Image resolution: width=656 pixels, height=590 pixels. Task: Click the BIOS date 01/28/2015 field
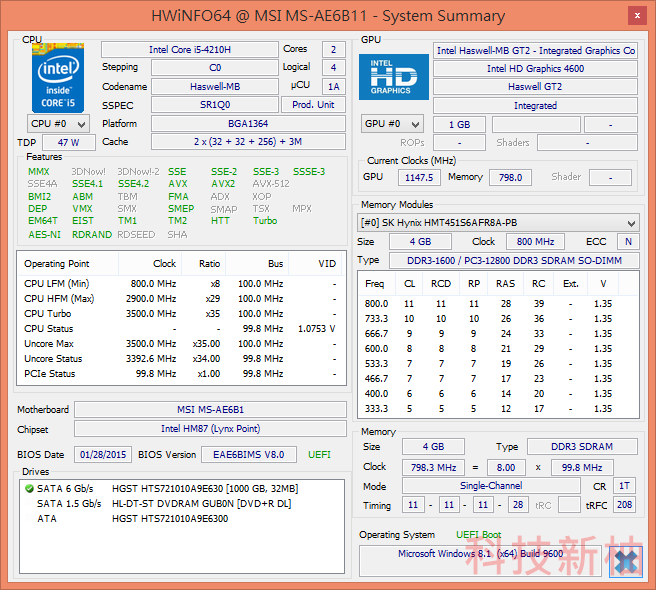(103, 454)
